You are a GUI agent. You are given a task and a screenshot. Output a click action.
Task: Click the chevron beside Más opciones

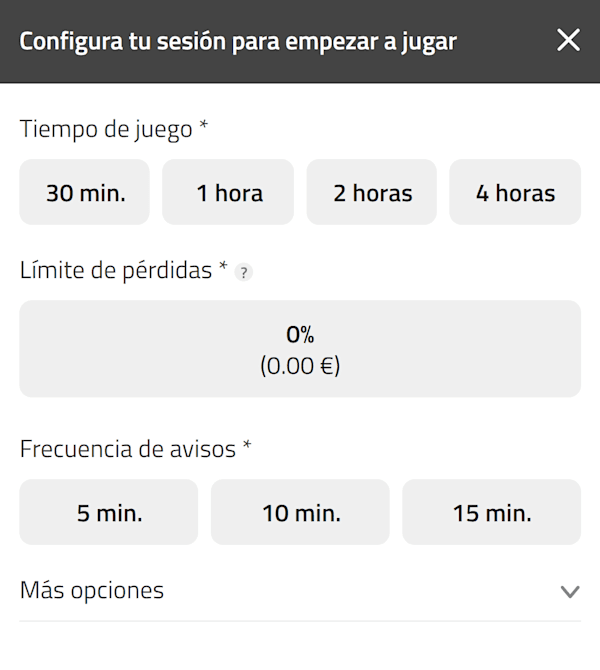pyautogui.click(x=569, y=592)
